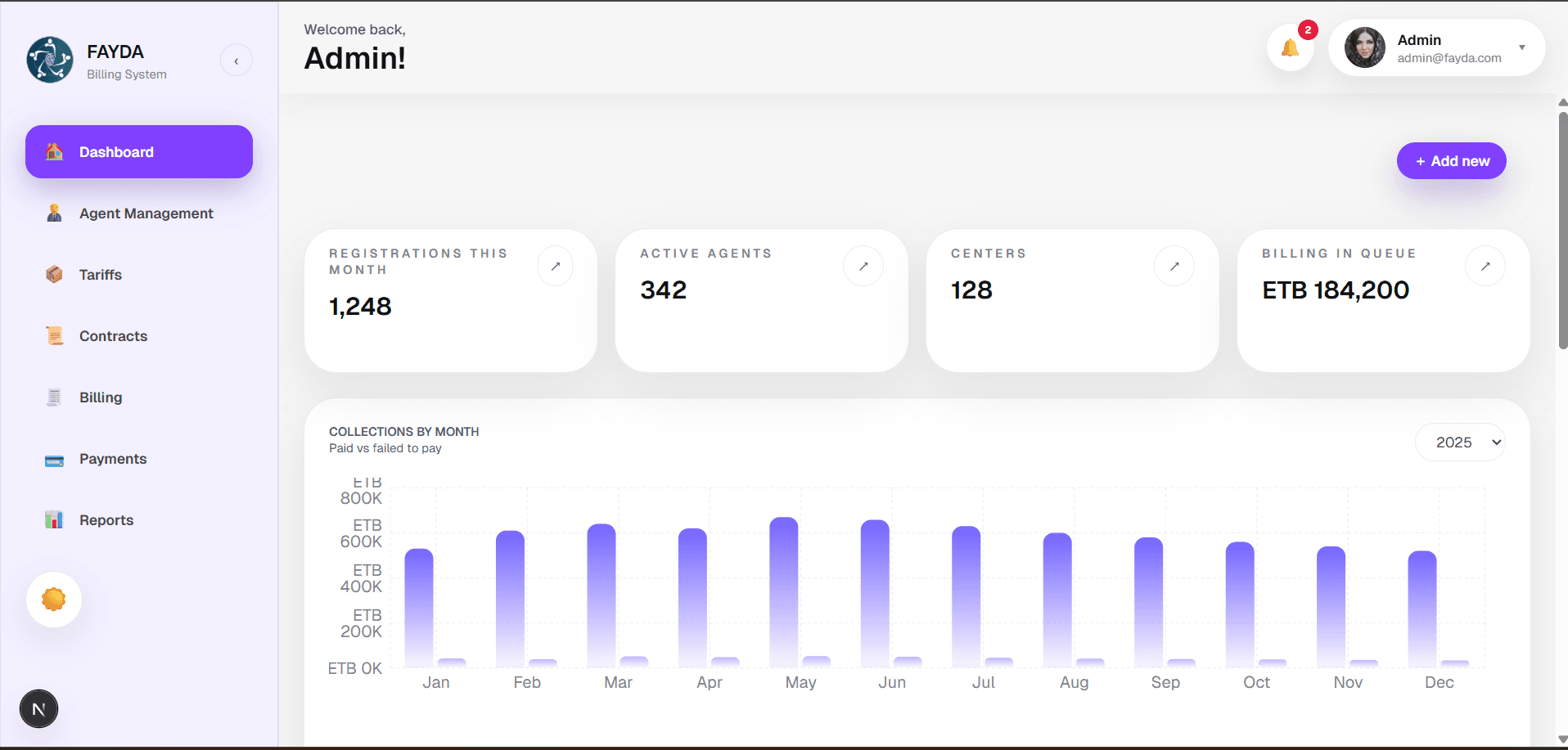1568x750 pixels.
Task: Click the Next.js N badge icon
Action: (38, 709)
